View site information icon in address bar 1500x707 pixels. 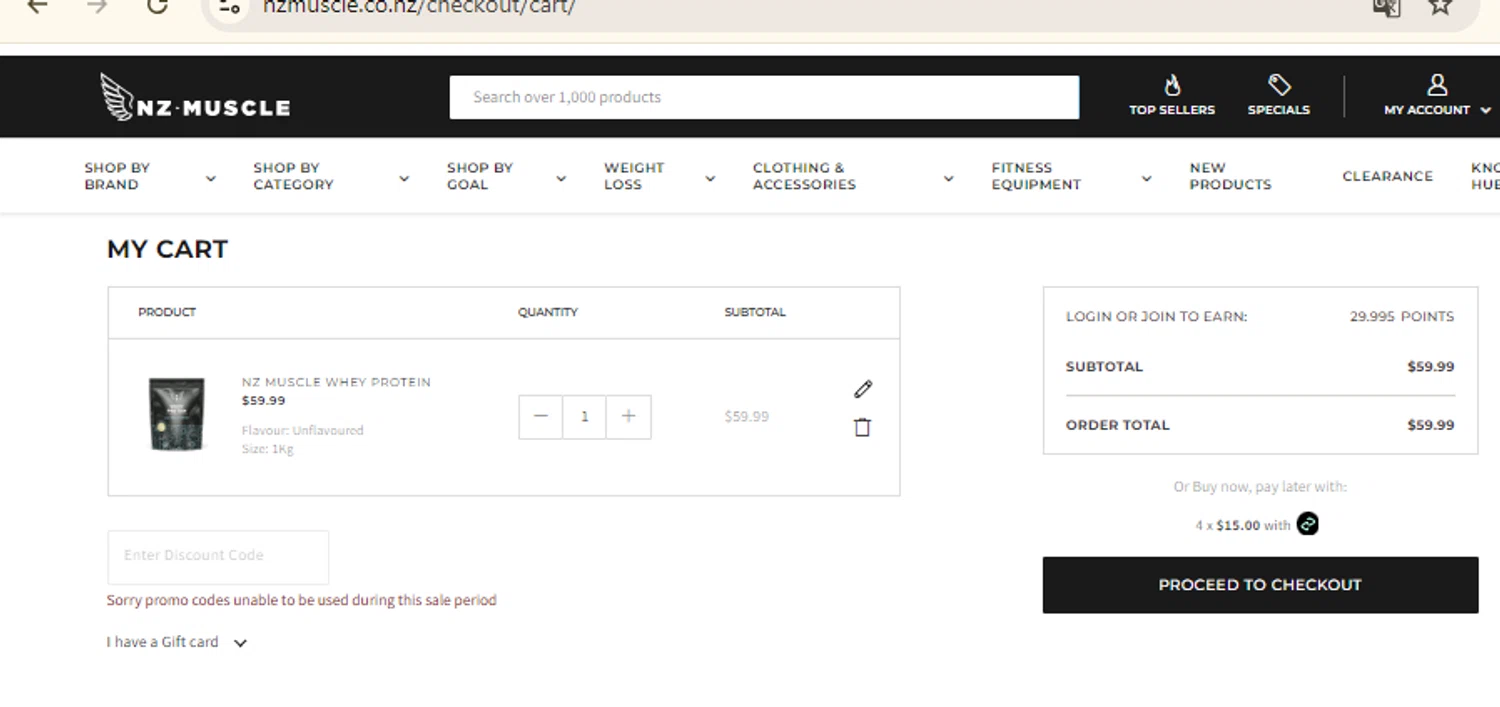tap(229, 6)
